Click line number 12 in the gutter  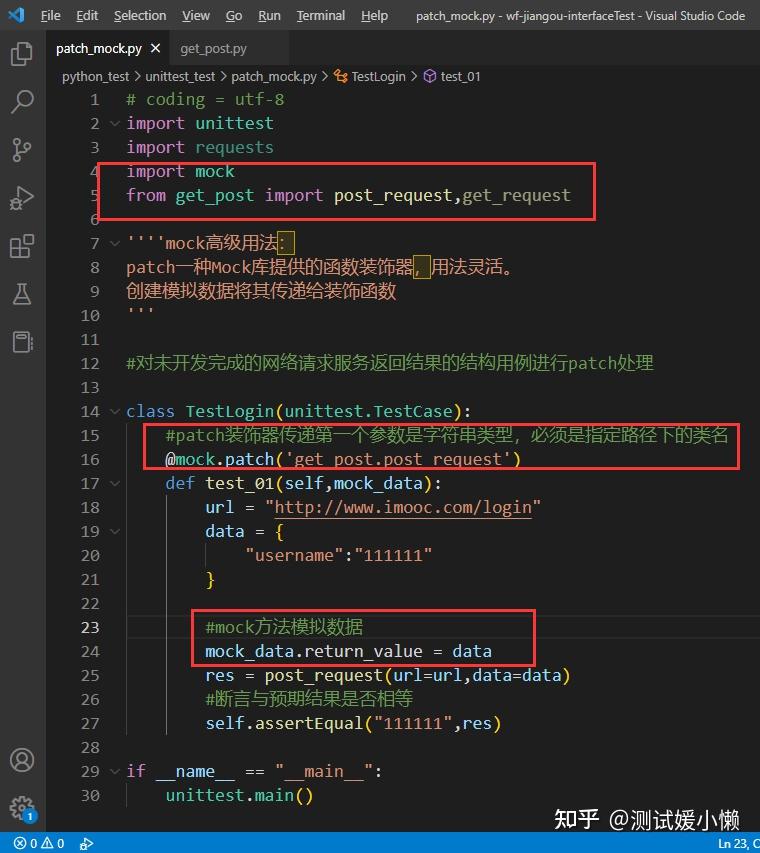(90, 364)
